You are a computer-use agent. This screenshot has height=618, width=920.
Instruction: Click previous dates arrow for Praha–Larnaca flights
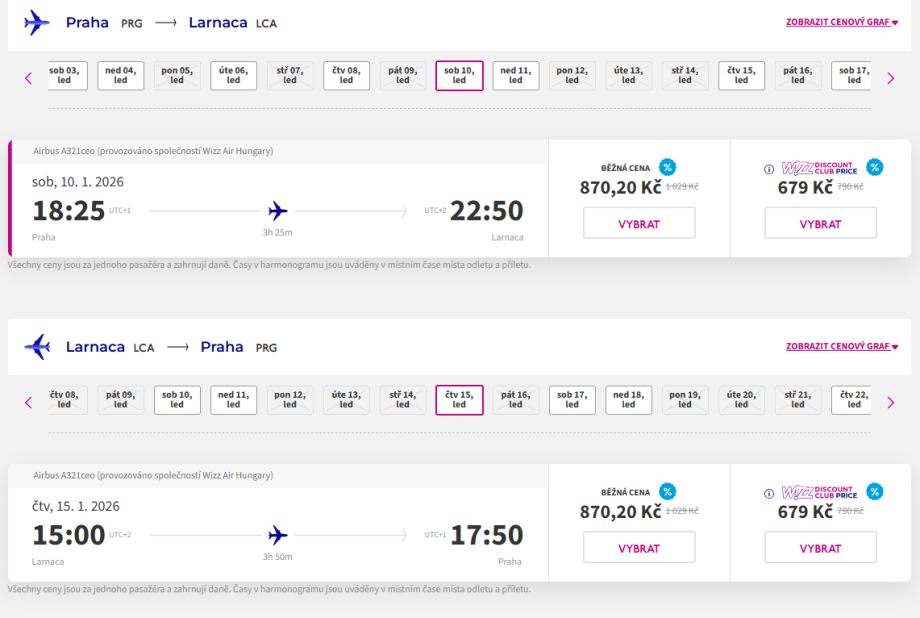(28, 78)
